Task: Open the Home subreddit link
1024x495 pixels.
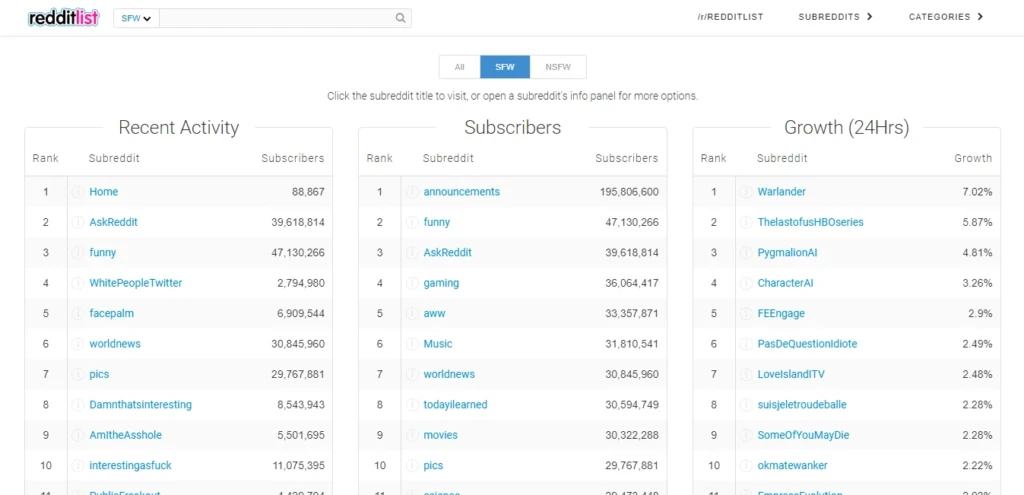Action: [104, 192]
